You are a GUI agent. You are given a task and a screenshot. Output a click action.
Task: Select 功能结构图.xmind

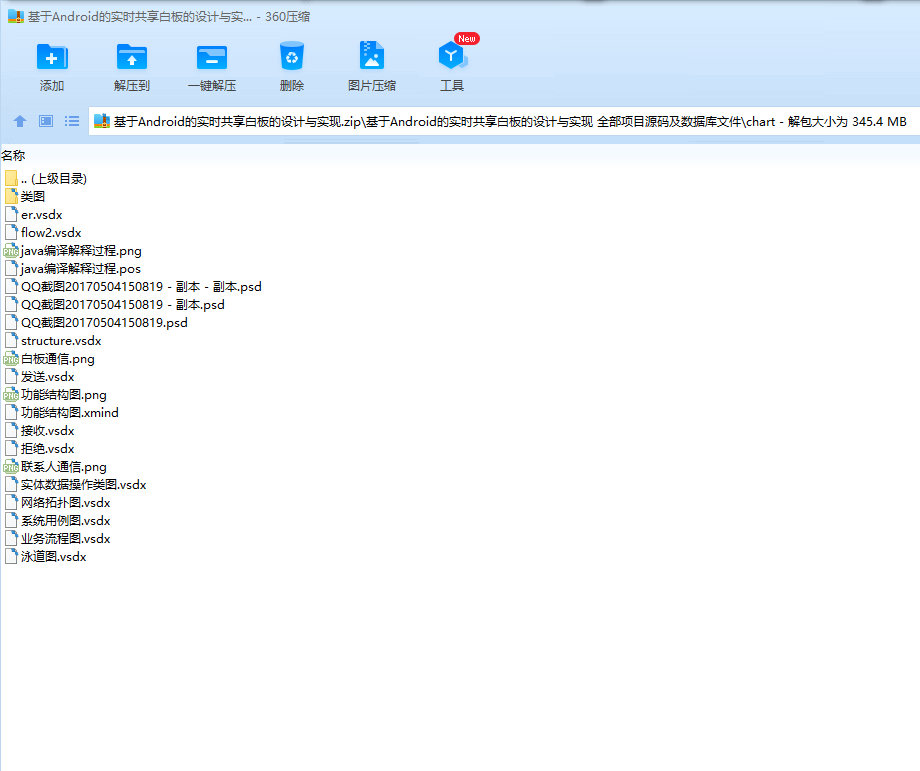(62, 413)
